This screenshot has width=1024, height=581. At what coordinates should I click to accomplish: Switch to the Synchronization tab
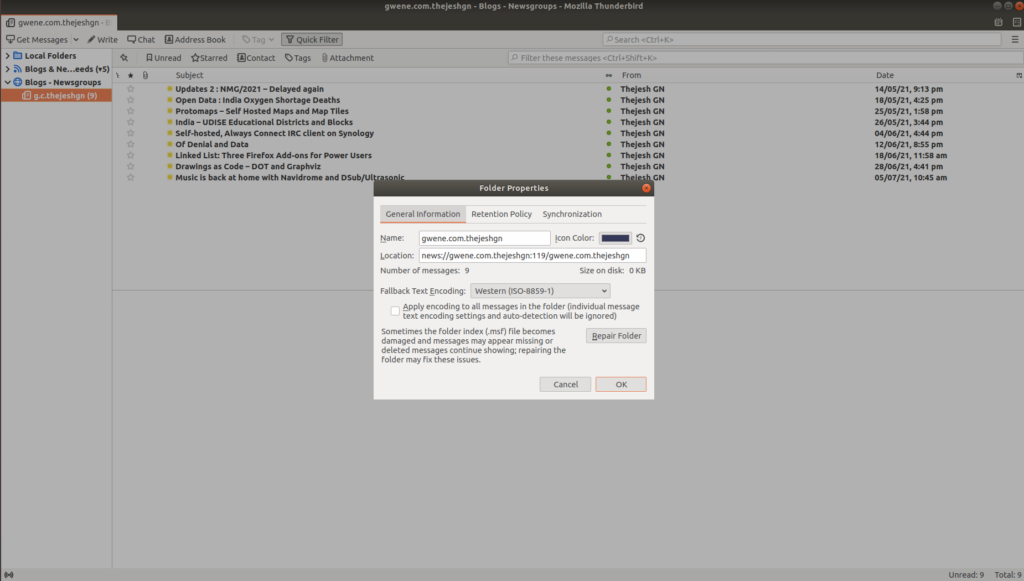pos(572,214)
